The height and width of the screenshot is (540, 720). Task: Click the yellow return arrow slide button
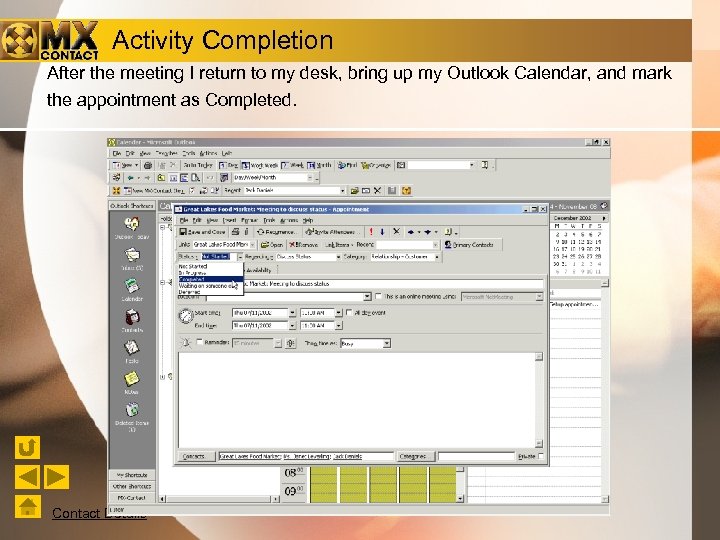pyautogui.click(x=27, y=447)
